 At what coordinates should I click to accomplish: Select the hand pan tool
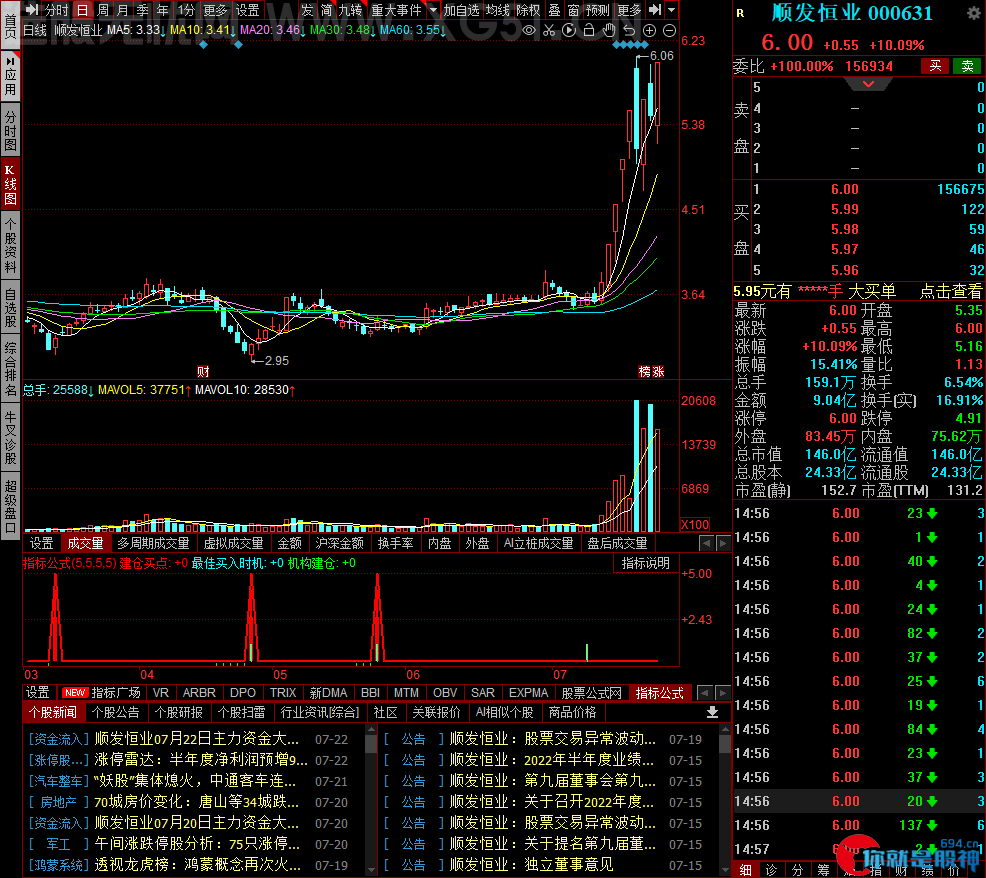tap(609, 30)
